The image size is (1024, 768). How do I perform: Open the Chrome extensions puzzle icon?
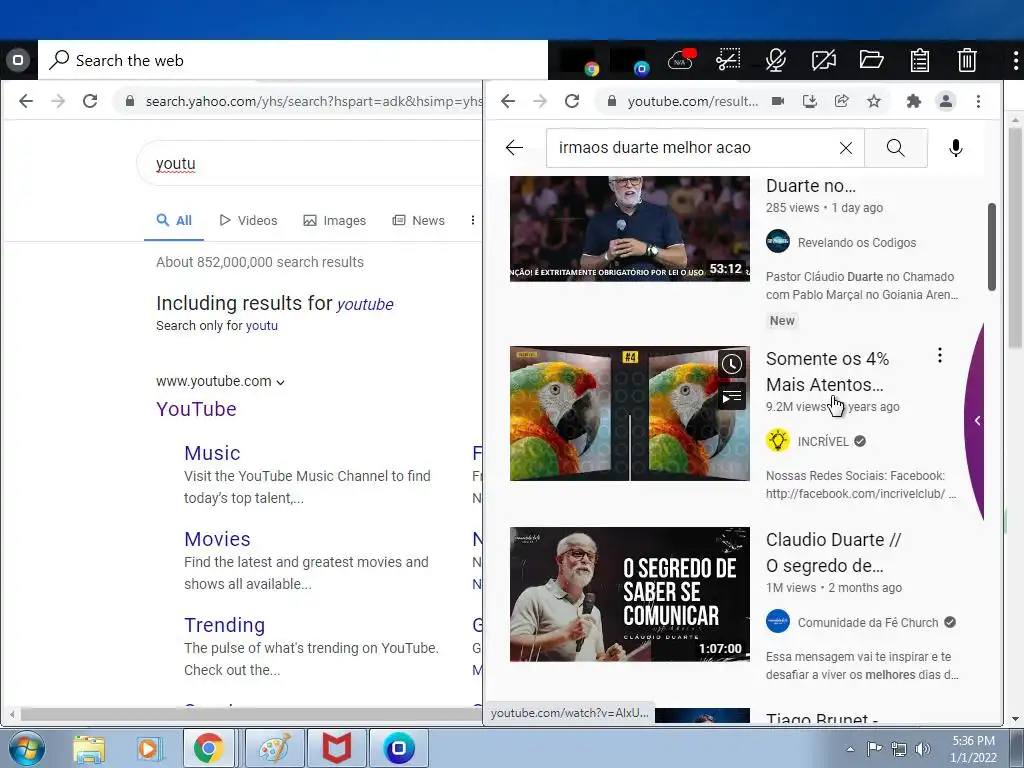[x=914, y=101]
